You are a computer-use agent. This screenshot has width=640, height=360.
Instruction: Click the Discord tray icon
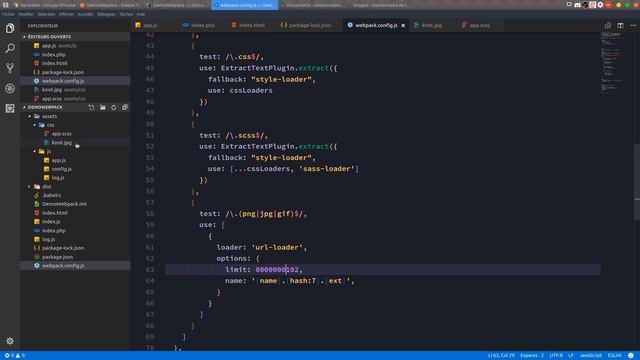click(577, 5)
